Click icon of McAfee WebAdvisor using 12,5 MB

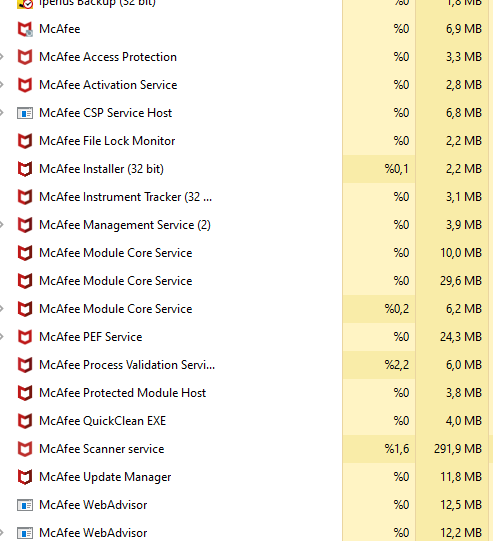click(25, 505)
